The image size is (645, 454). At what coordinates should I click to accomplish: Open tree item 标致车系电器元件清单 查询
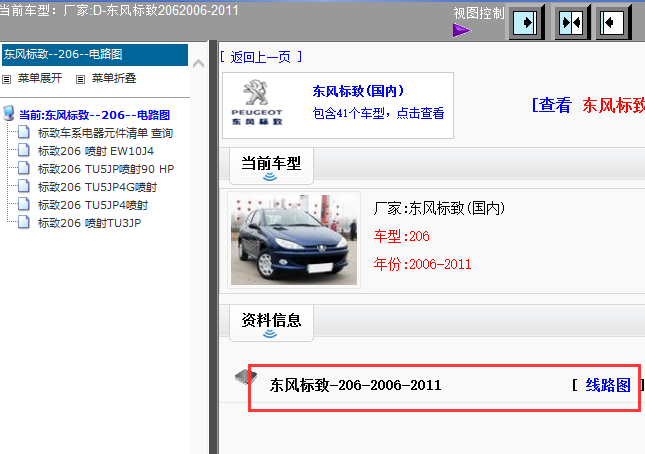(105, 133)
